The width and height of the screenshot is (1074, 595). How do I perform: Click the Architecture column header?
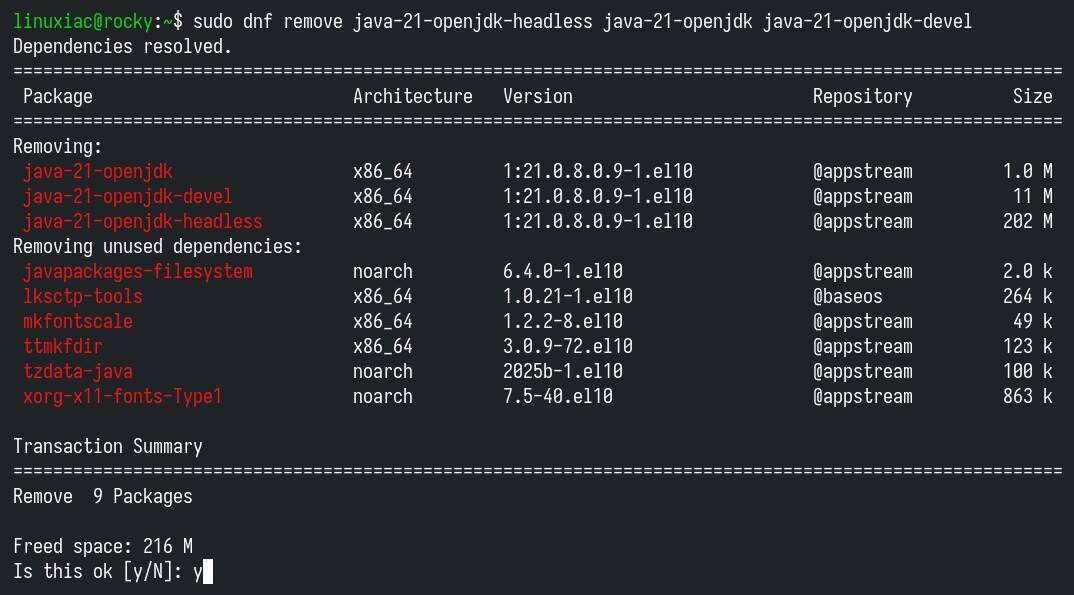(412, 96)
